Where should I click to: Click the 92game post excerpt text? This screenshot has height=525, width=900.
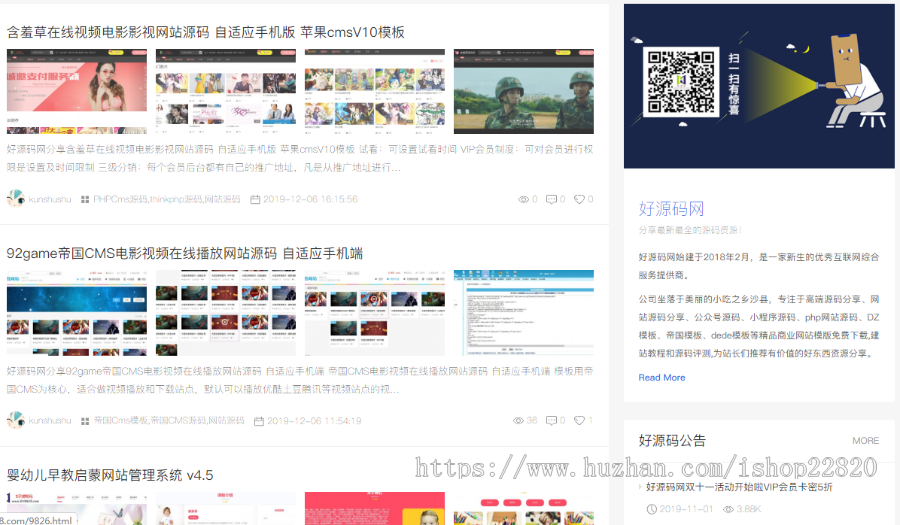tap(300, 380)
